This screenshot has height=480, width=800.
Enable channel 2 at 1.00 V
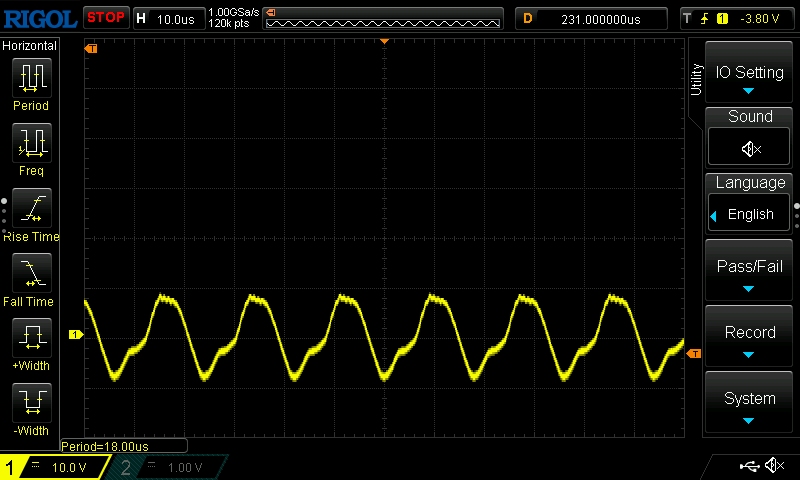165,467
